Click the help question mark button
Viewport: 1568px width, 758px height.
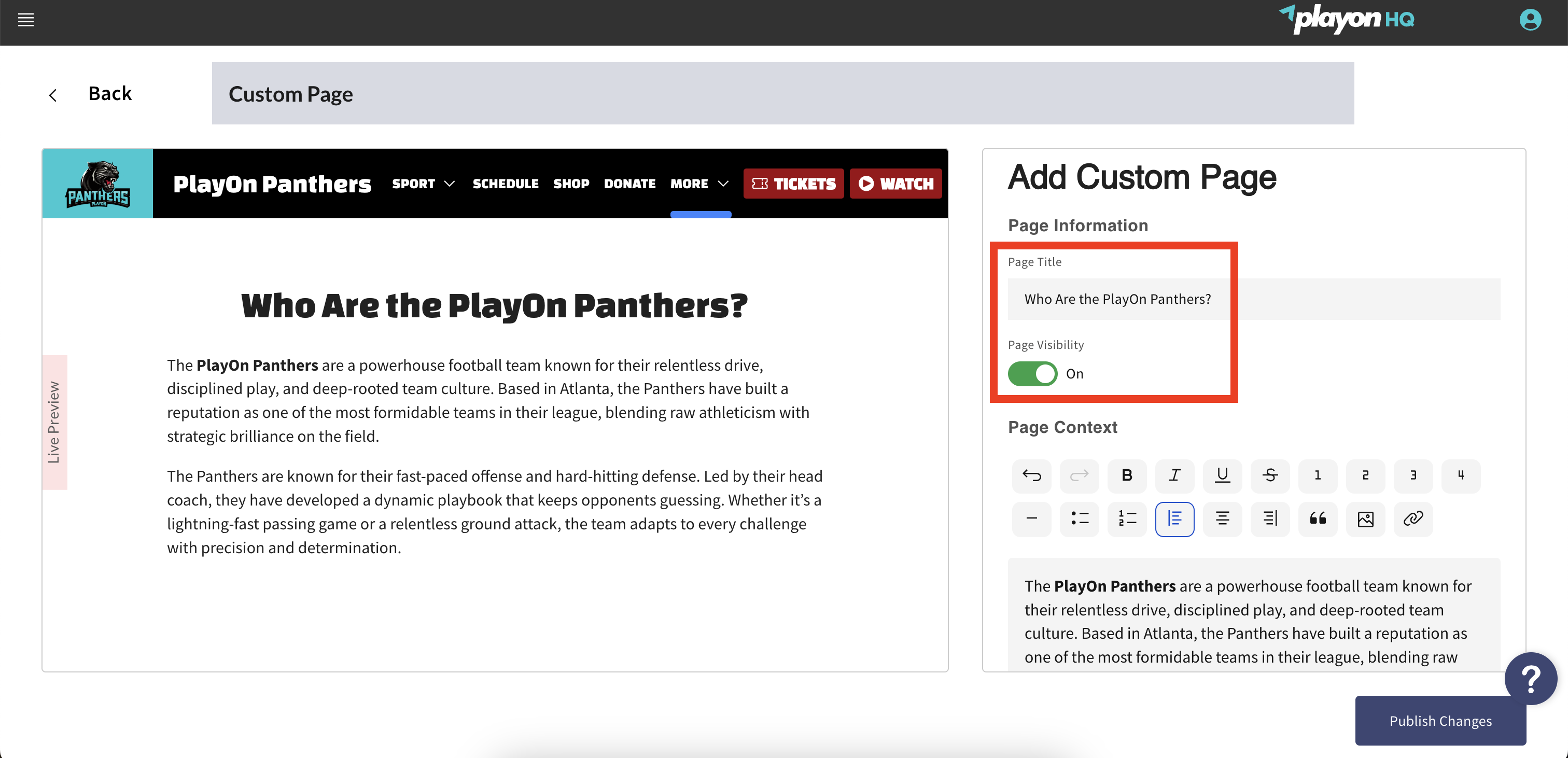(x=1530, y=678)
